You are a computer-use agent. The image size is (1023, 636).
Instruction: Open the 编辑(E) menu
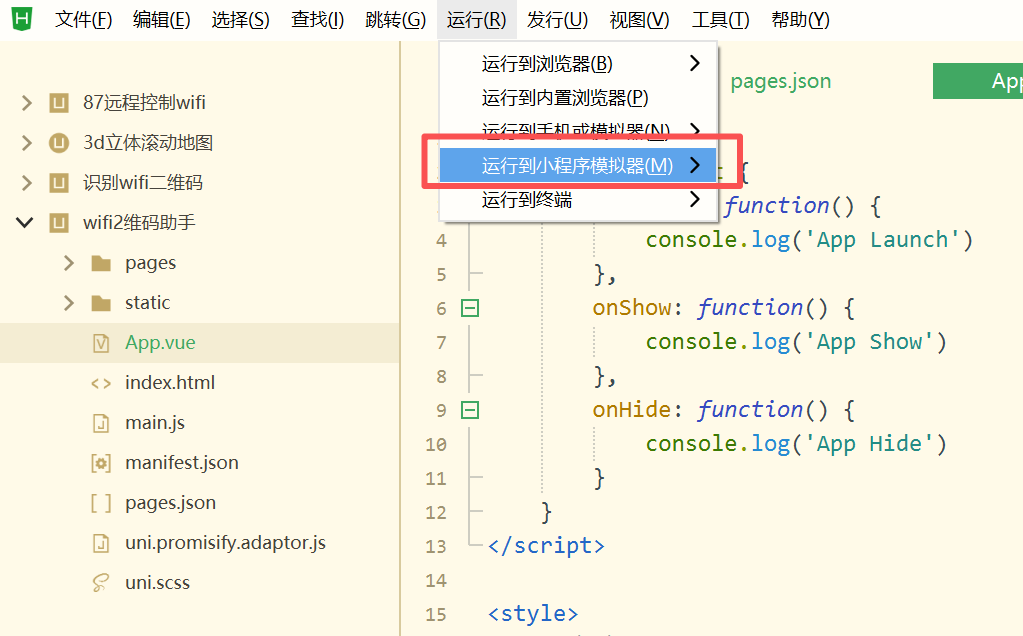pos(161,20)
